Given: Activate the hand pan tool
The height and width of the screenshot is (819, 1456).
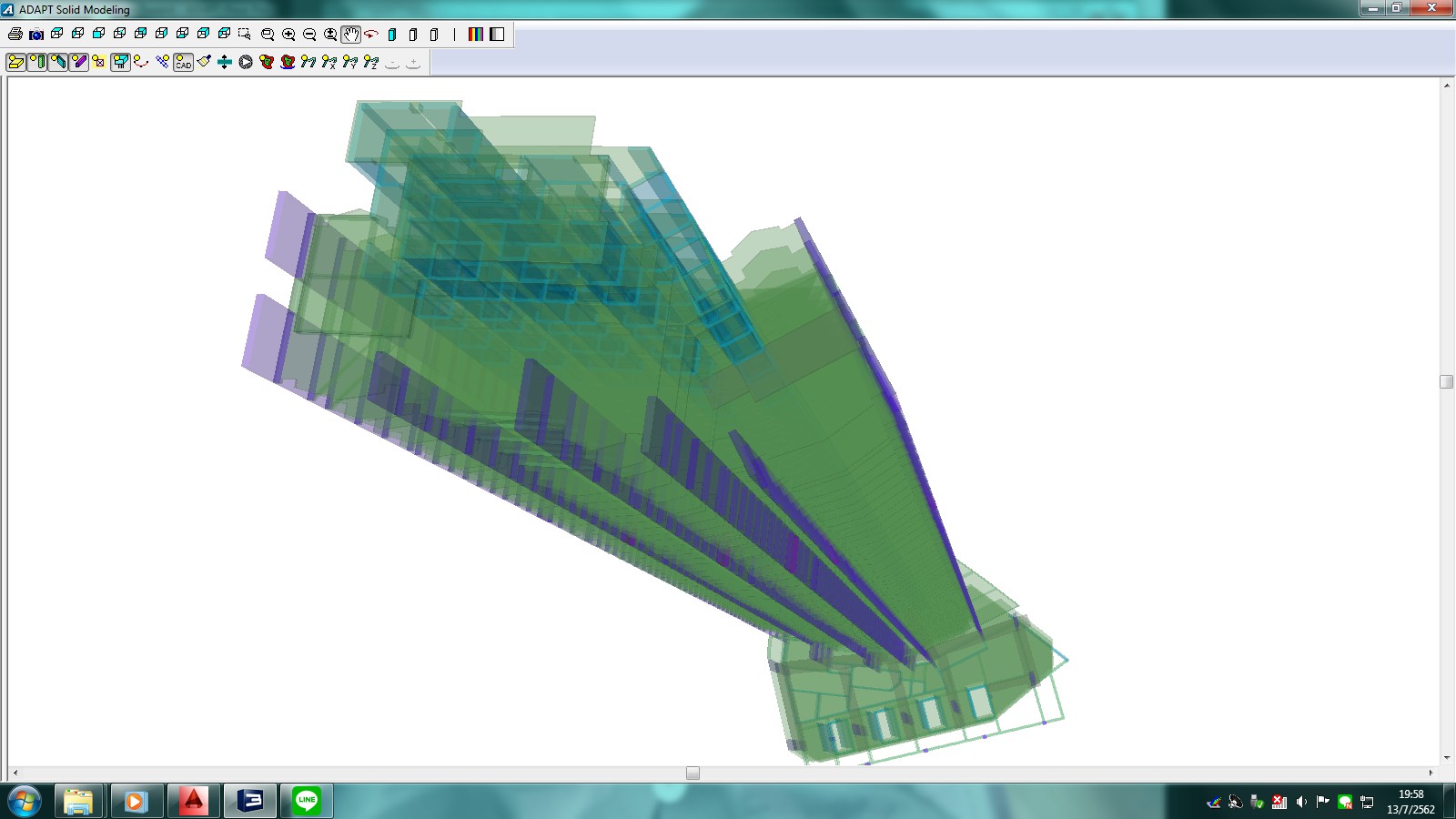Looking at the screenshot, I should tap(351, 35).
